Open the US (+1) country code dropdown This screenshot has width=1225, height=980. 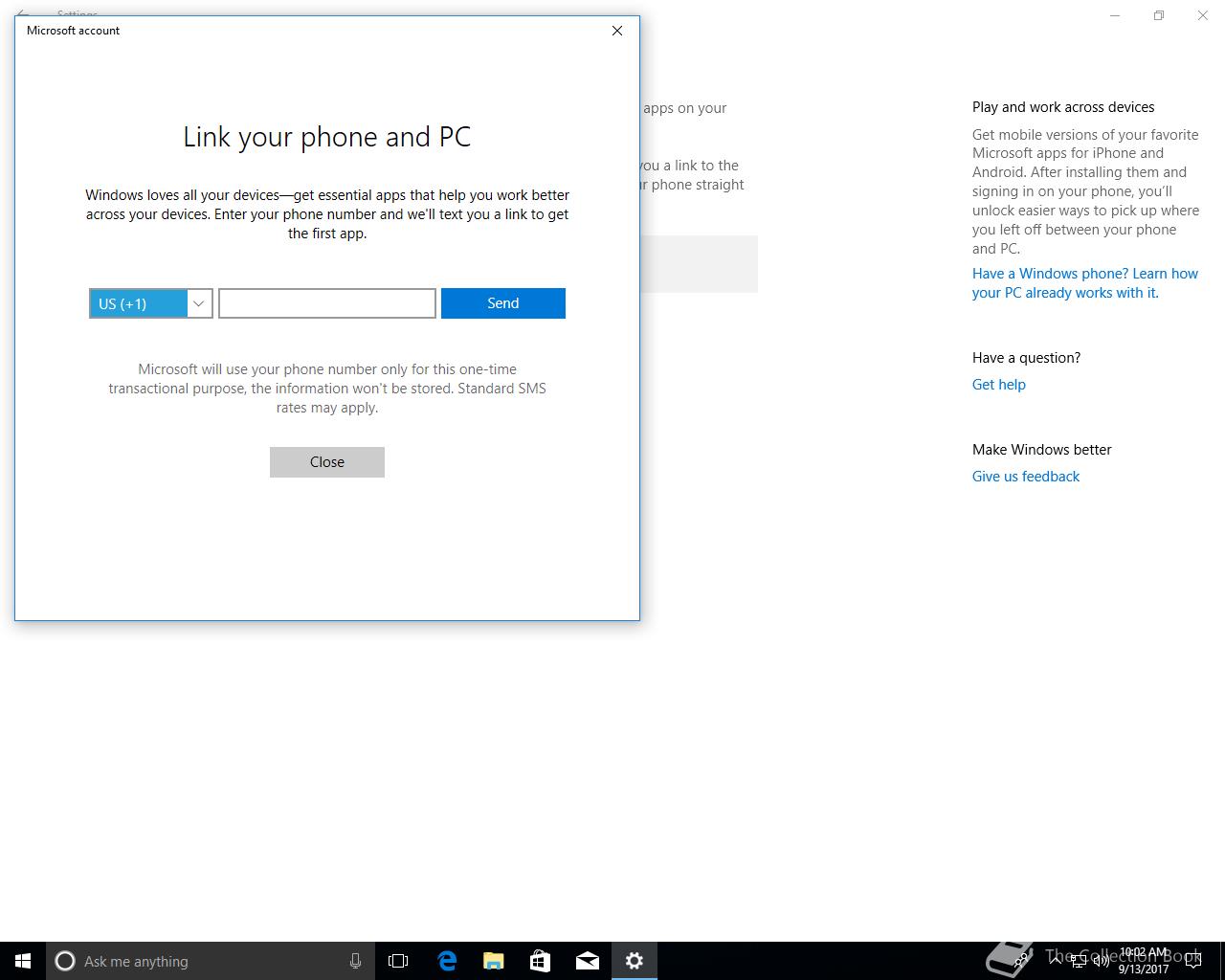pyautogui.click(x=150, y=303)
